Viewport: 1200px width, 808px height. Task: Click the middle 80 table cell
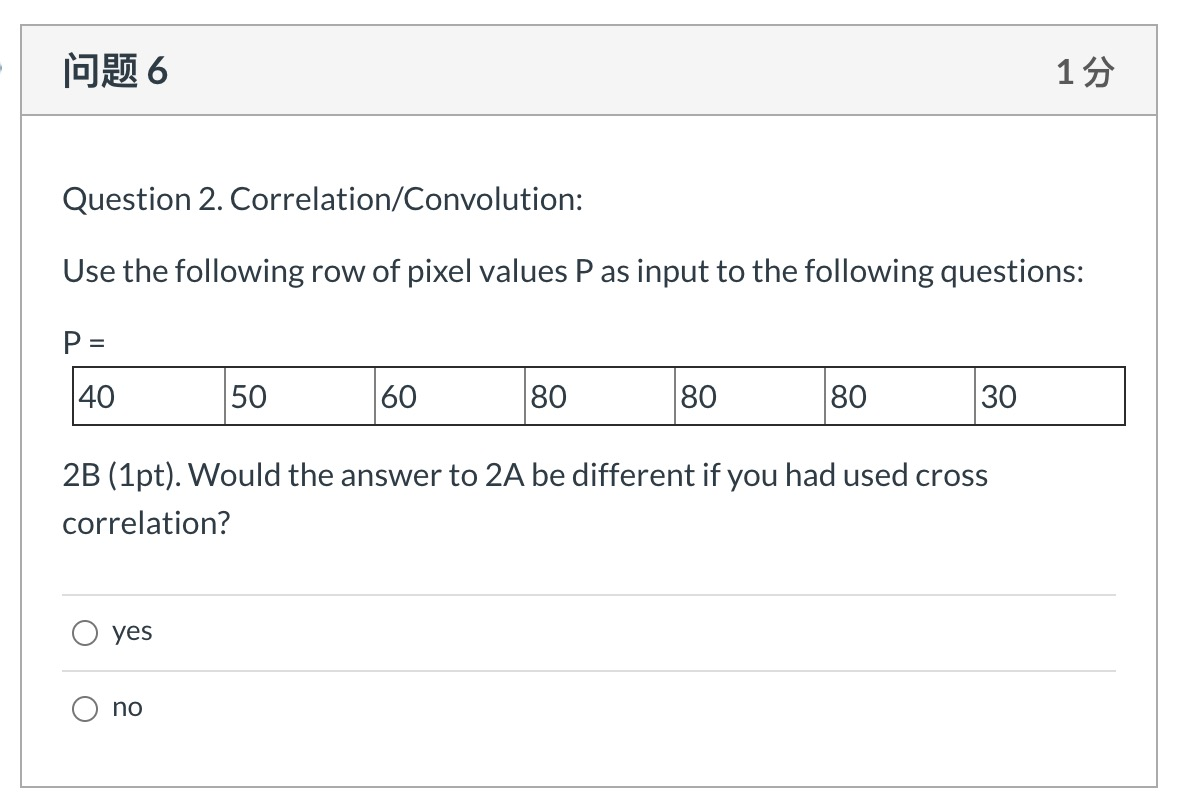[748, 396]
